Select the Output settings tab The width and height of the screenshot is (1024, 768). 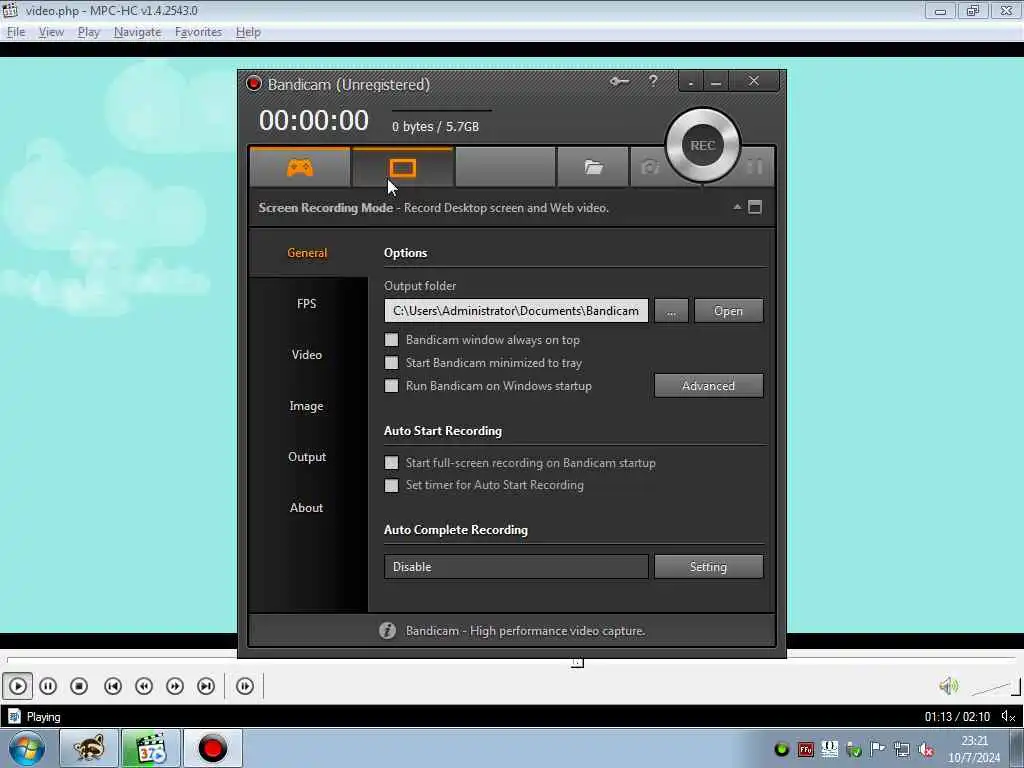tap(307, 456)
